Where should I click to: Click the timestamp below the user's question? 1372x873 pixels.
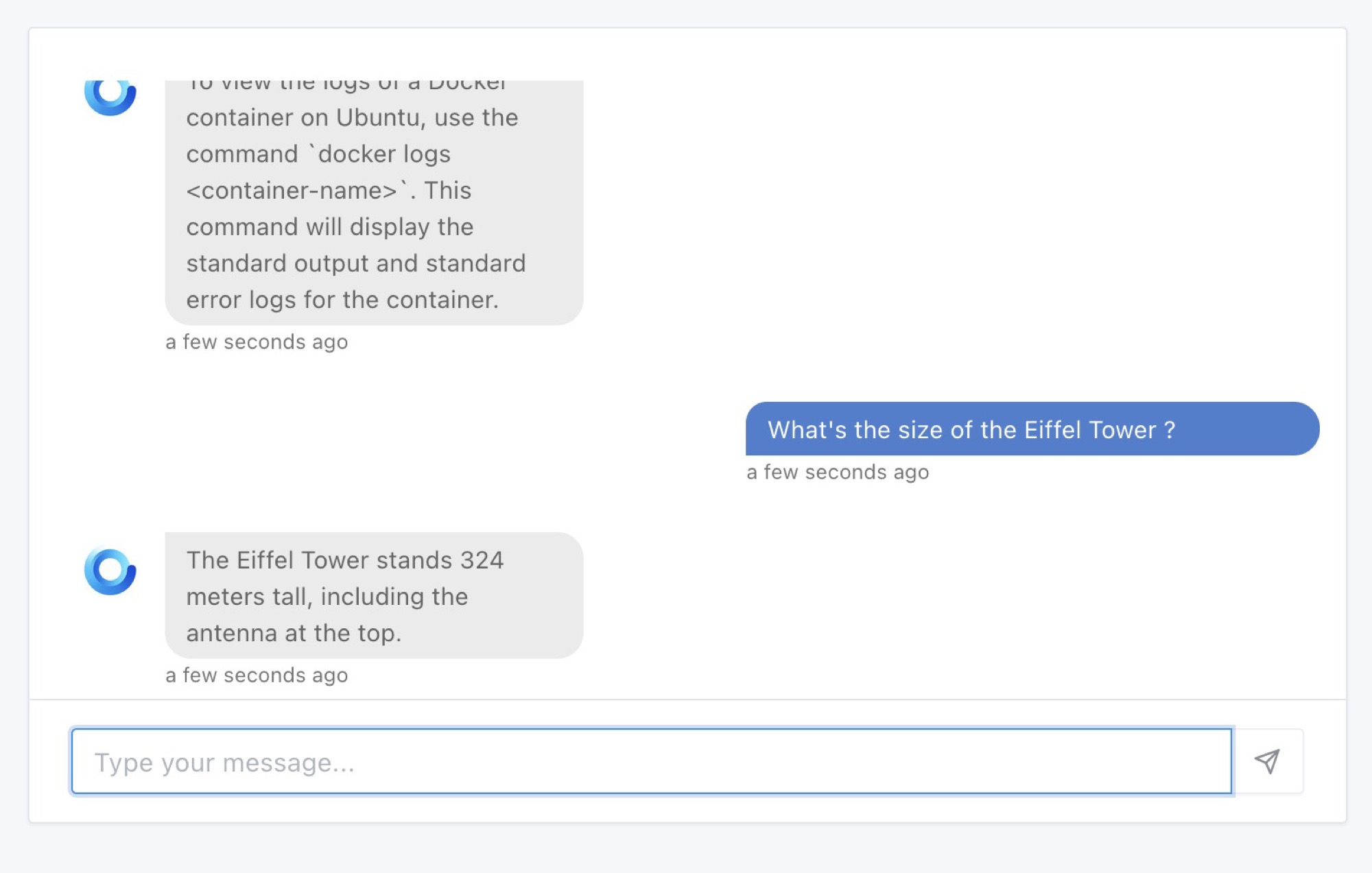click(x=838, y=472)
